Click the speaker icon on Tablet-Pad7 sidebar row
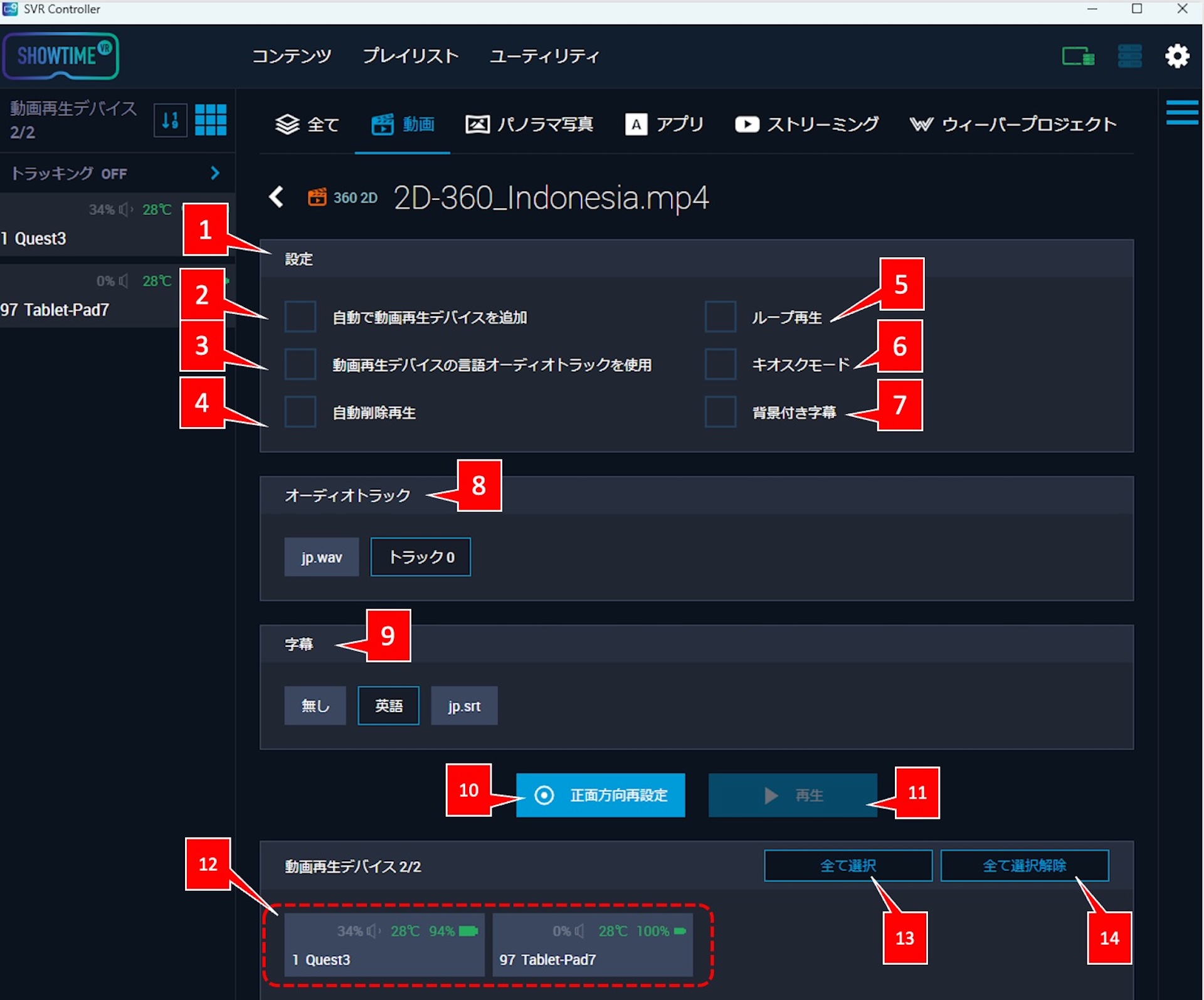 click(x=124, y=281)
